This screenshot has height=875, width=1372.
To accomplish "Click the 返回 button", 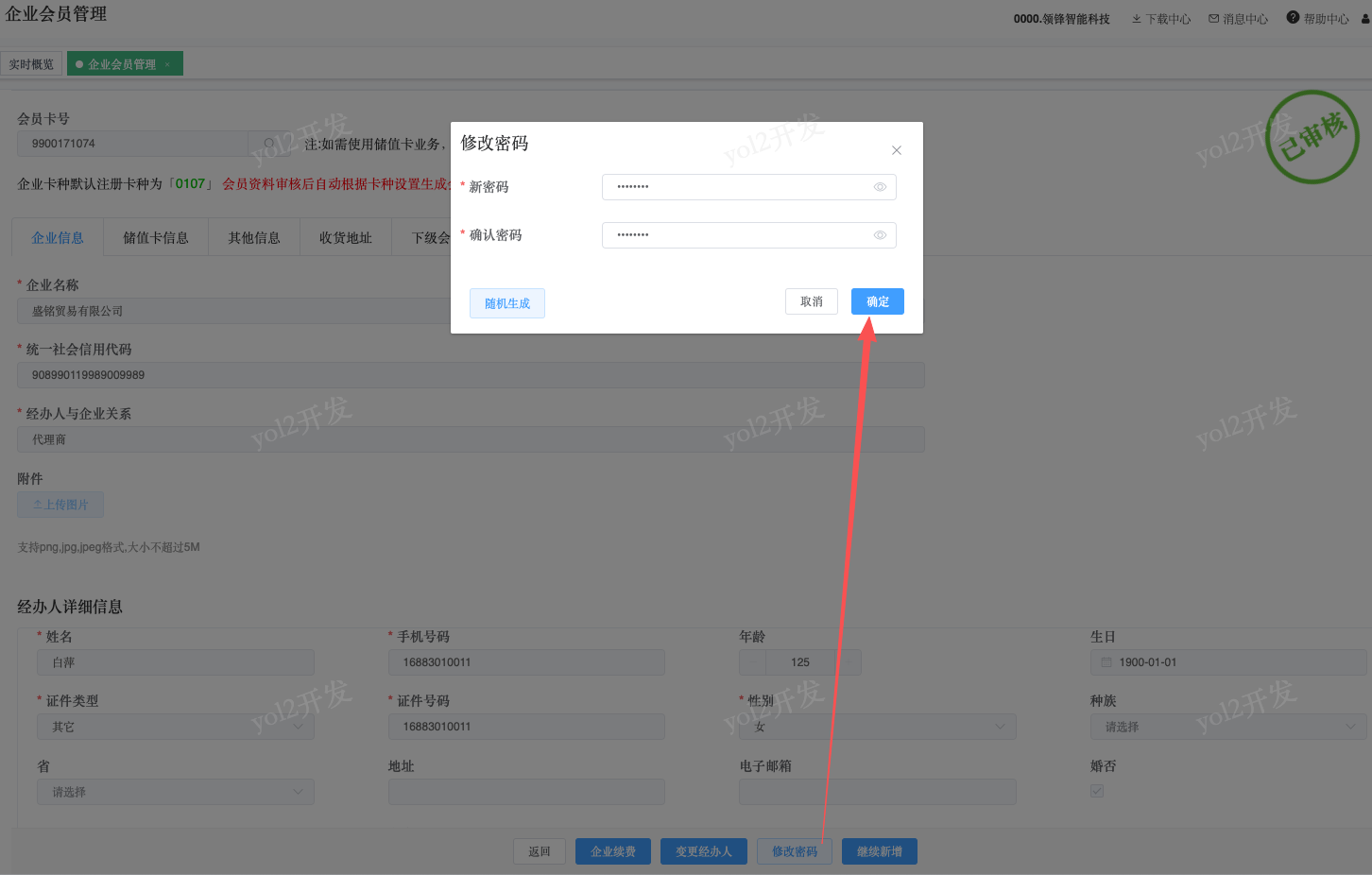I will [x=540, y=851].
